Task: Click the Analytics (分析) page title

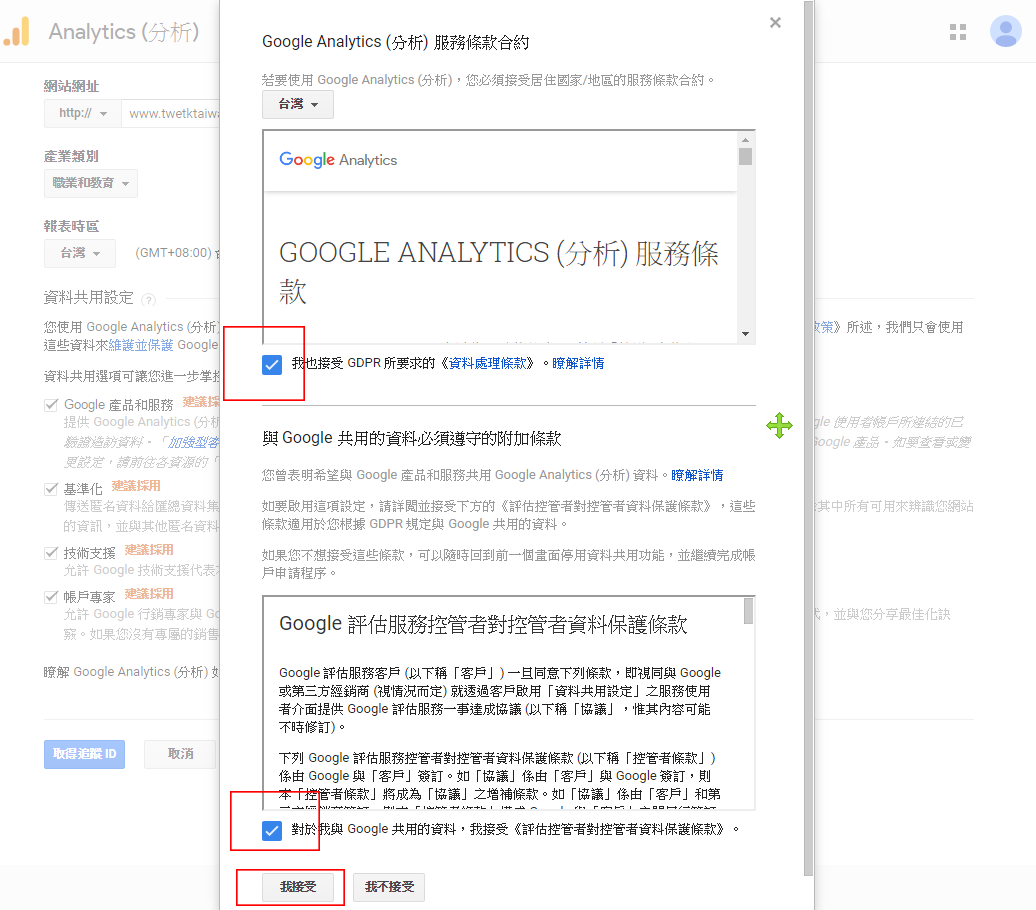Action: tap(124, 32)
